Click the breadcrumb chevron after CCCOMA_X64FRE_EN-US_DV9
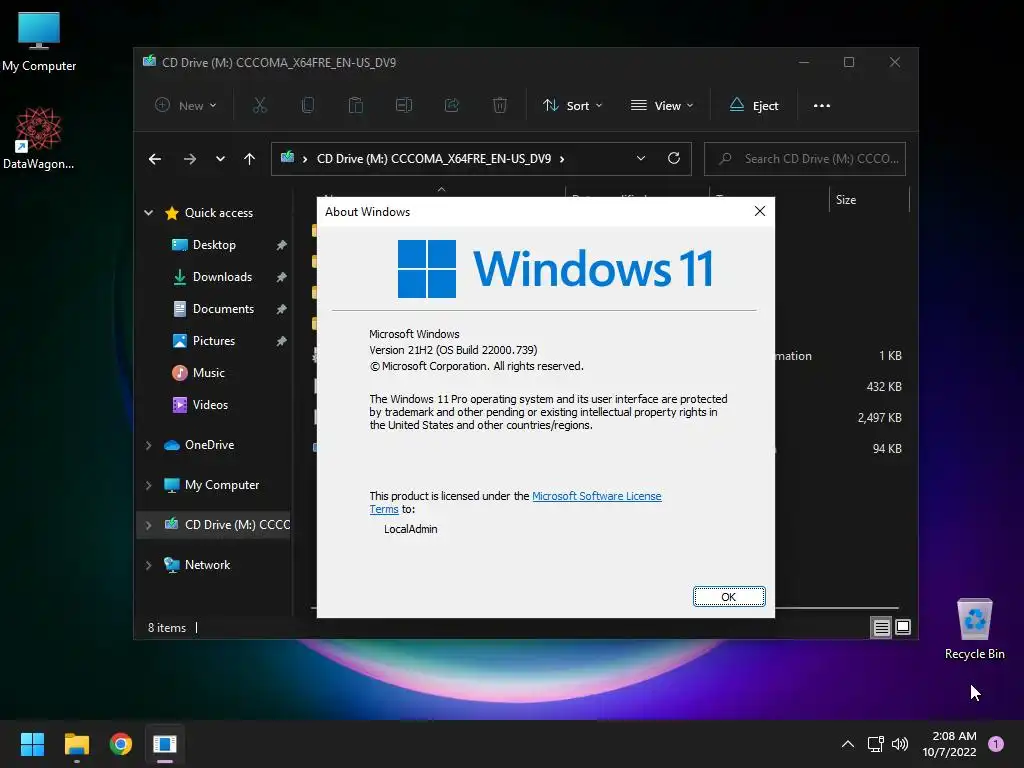Image resolution: width=1024 pixels, height=768 pixels. pos(562,159)
